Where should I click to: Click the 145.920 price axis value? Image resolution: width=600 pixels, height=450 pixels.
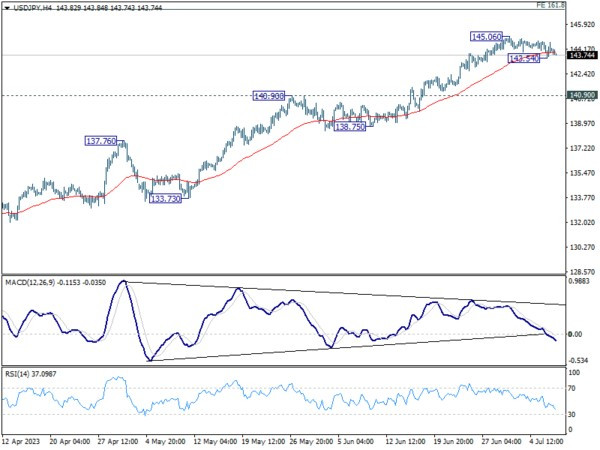click(x=582, y=24)
